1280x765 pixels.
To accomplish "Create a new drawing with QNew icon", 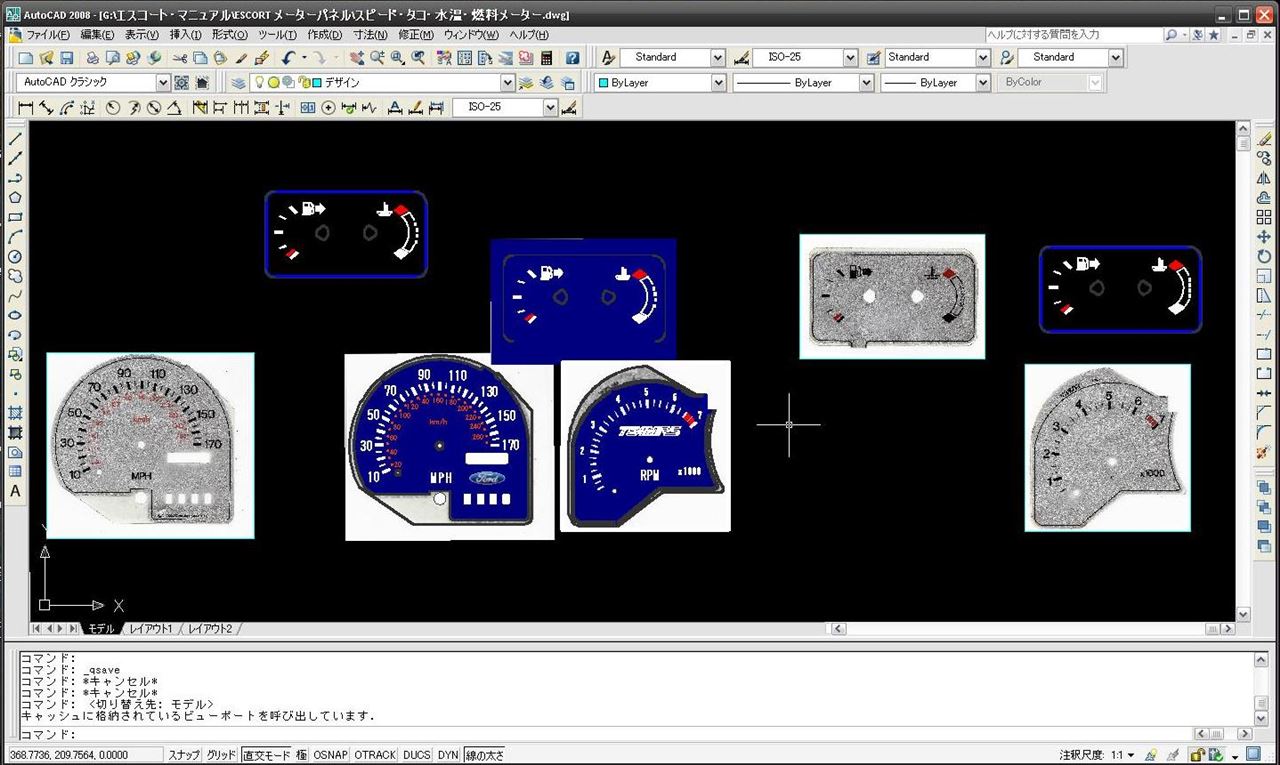I will 27,58.
